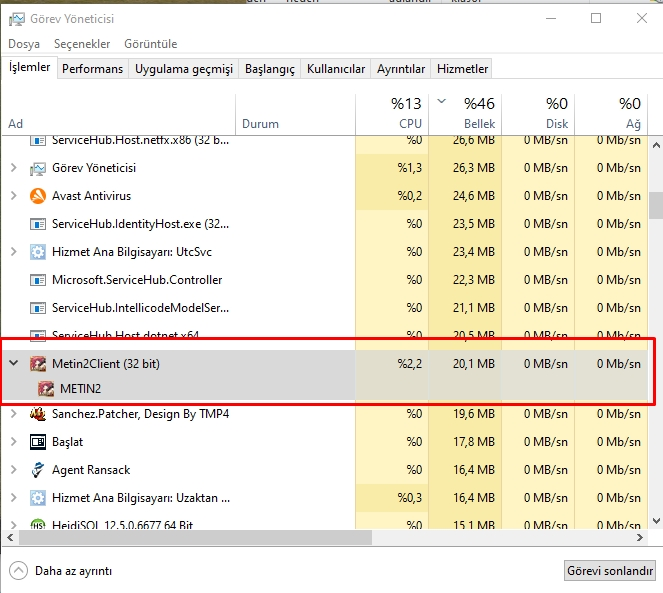Screen dimensions: 663x593
Task: Click the 19,6 MB memory value
Action: (474, 414)
